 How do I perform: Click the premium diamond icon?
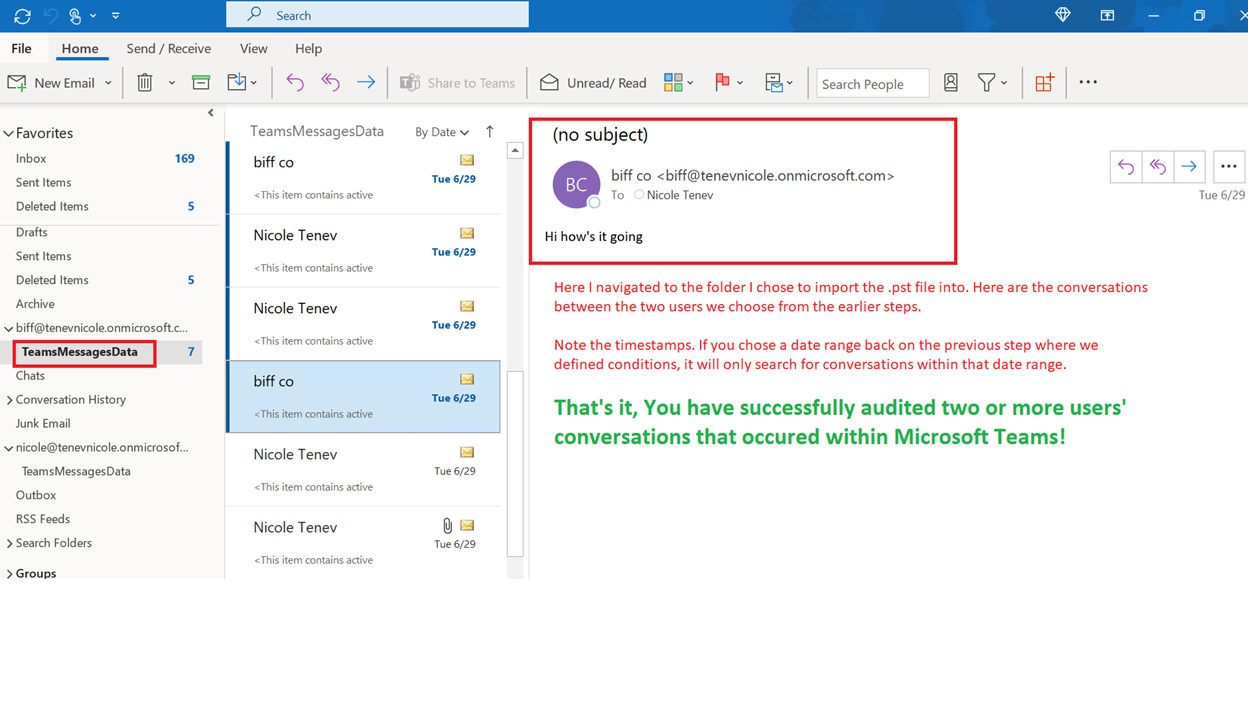[1062, 15]
